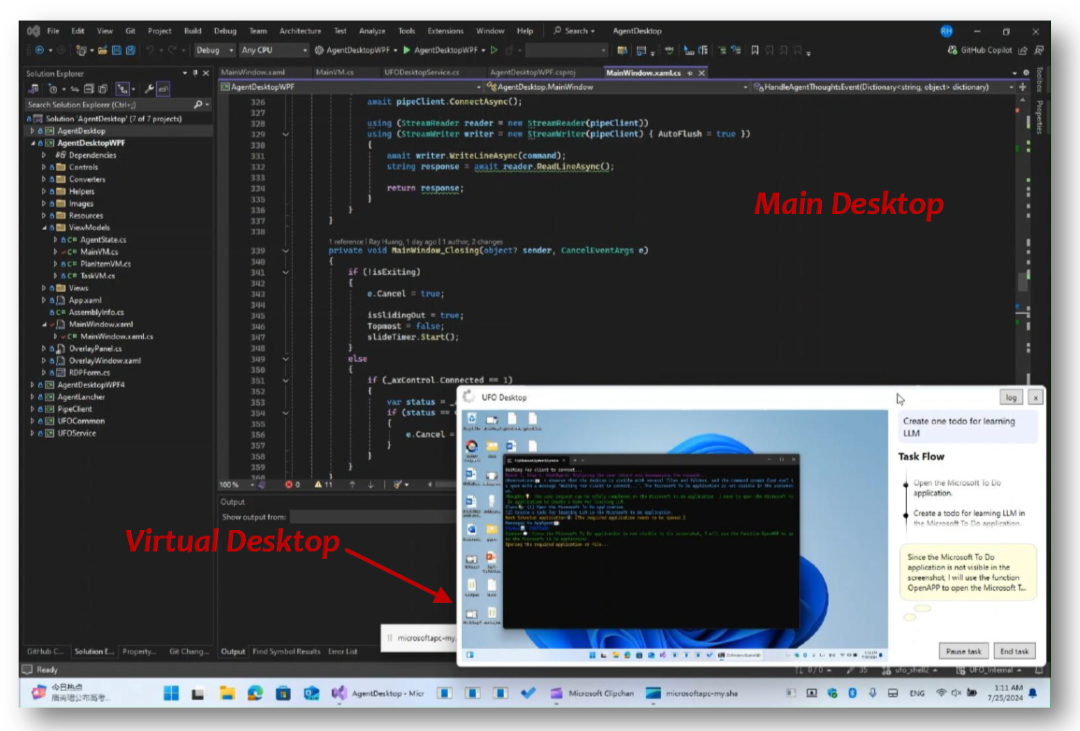Toggle the code fold at line 329
The image size is (1080, 731).
tap(286, 134)
